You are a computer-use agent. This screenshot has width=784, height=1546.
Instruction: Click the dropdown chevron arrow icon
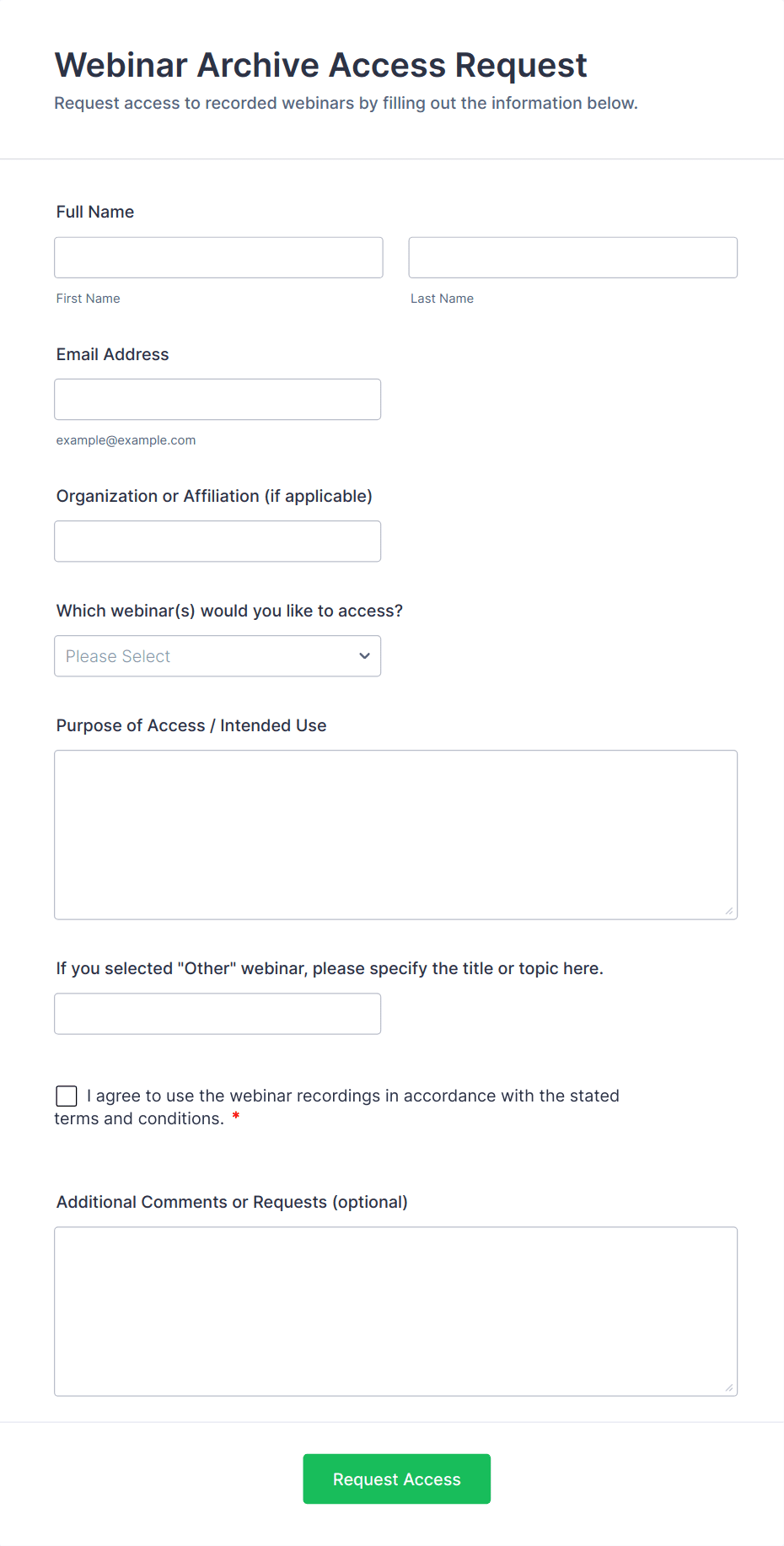point(364,655)
